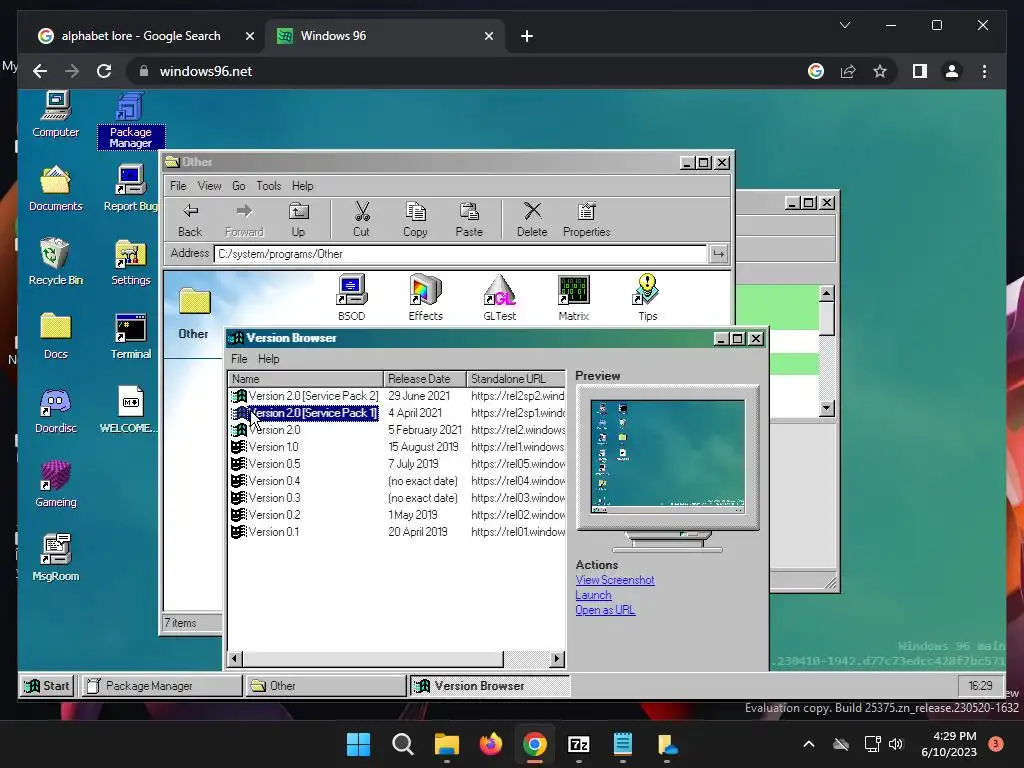Click the Properties toolbar icon
Screen dimensions: 1024x768
coord(586,220)
